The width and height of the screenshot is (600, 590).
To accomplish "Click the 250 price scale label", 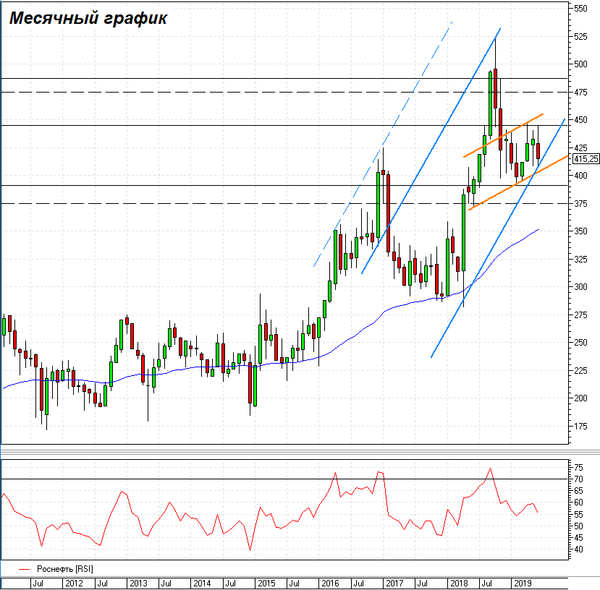I will click(x=580, y=342).
